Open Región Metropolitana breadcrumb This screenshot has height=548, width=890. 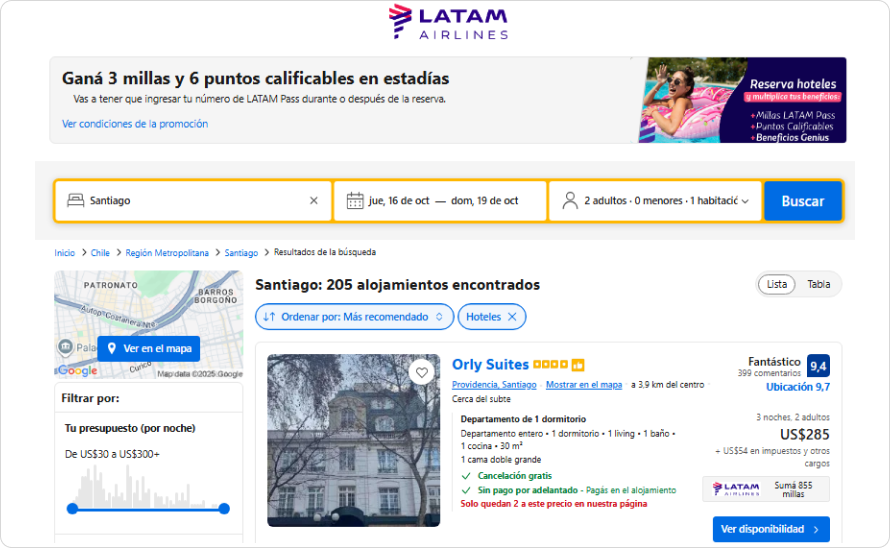167,253
